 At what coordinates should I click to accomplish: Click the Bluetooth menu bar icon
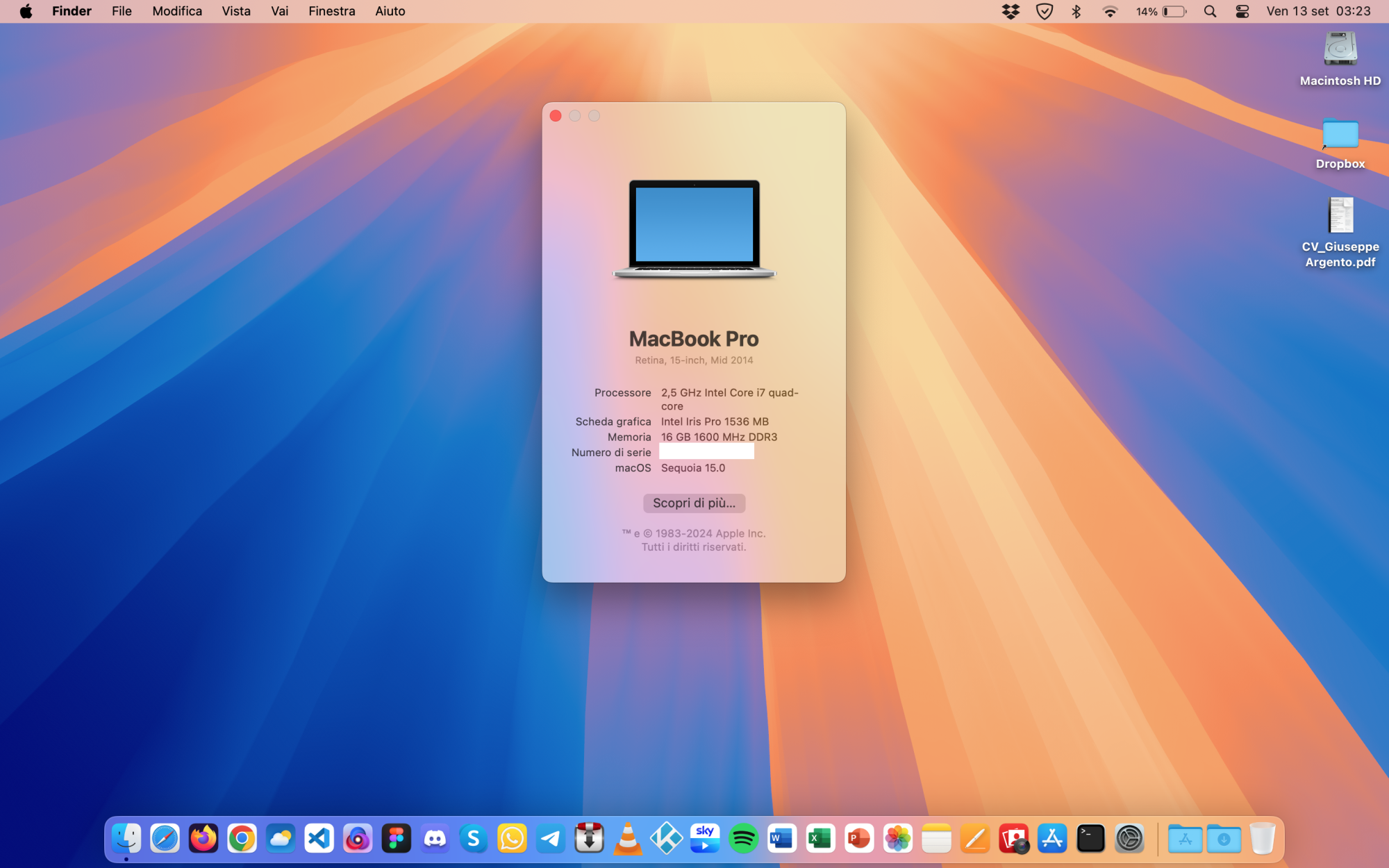pos(1076,12)
